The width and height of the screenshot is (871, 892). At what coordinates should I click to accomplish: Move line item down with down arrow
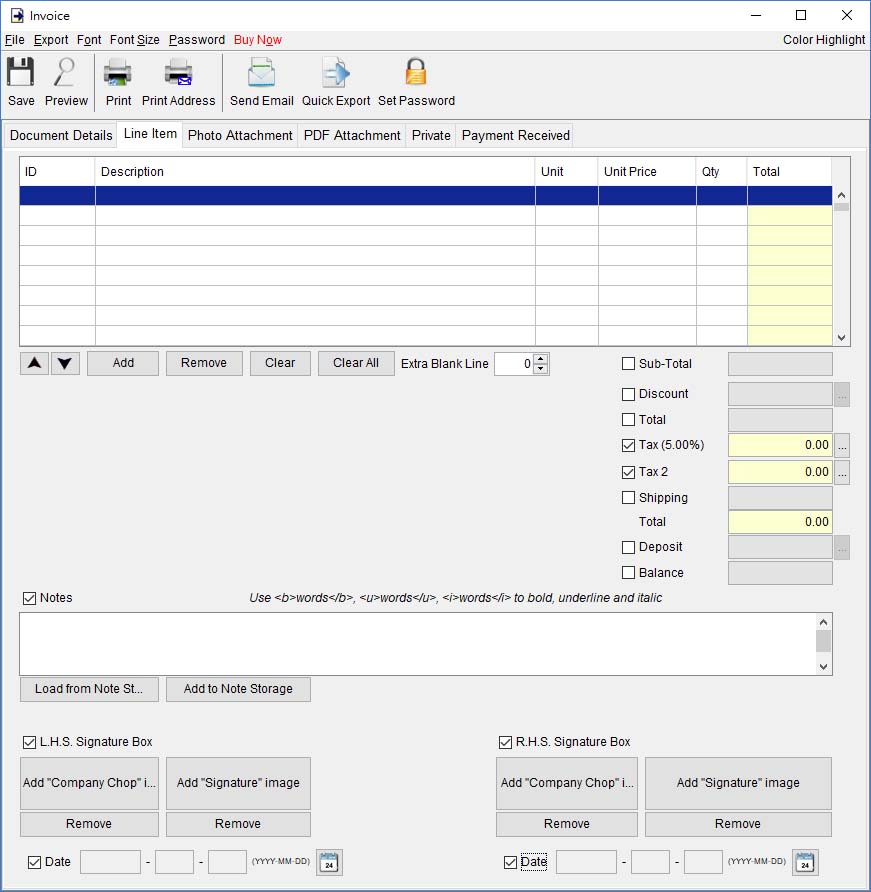tap(65, 364)
